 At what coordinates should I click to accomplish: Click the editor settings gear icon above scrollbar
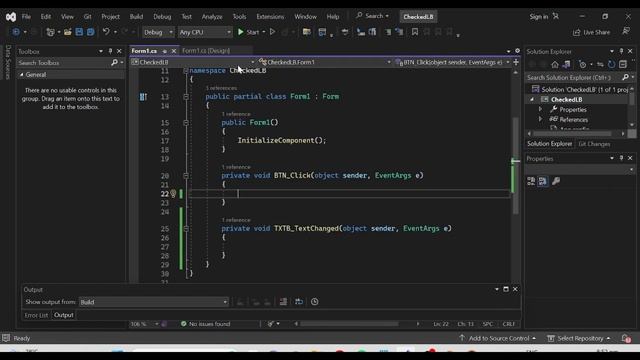(x=517, y=51)
